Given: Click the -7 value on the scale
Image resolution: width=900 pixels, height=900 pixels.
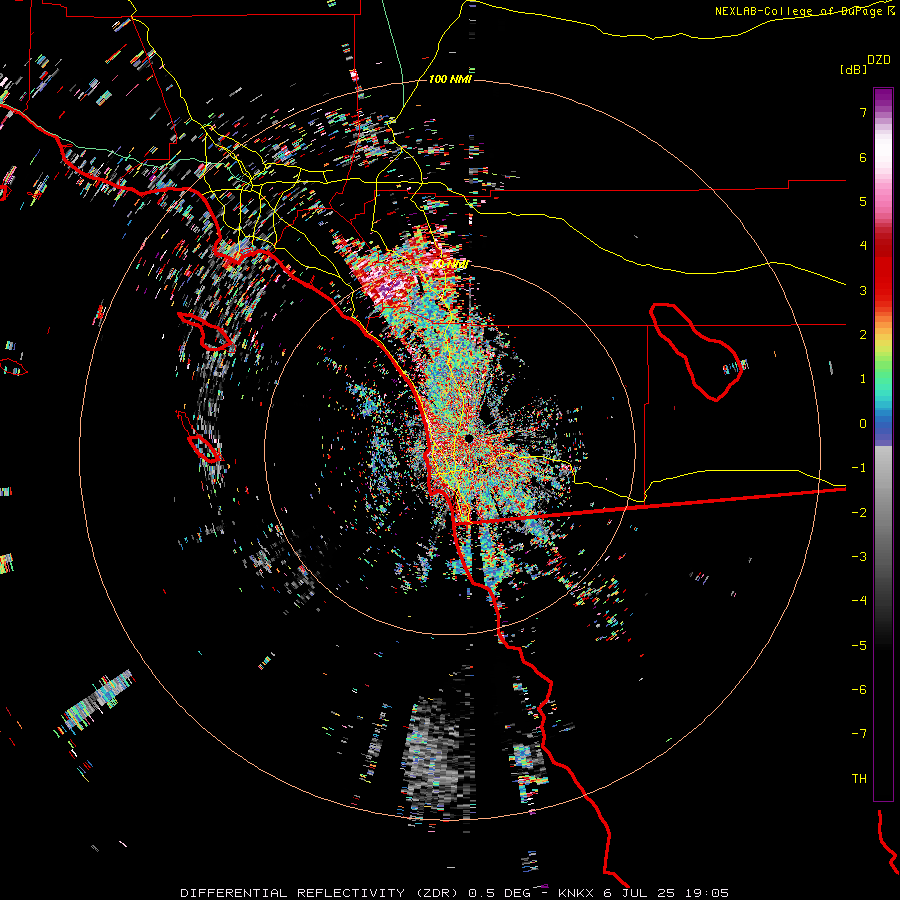Looking at the screenshot, I should click(x=859, y=734).
